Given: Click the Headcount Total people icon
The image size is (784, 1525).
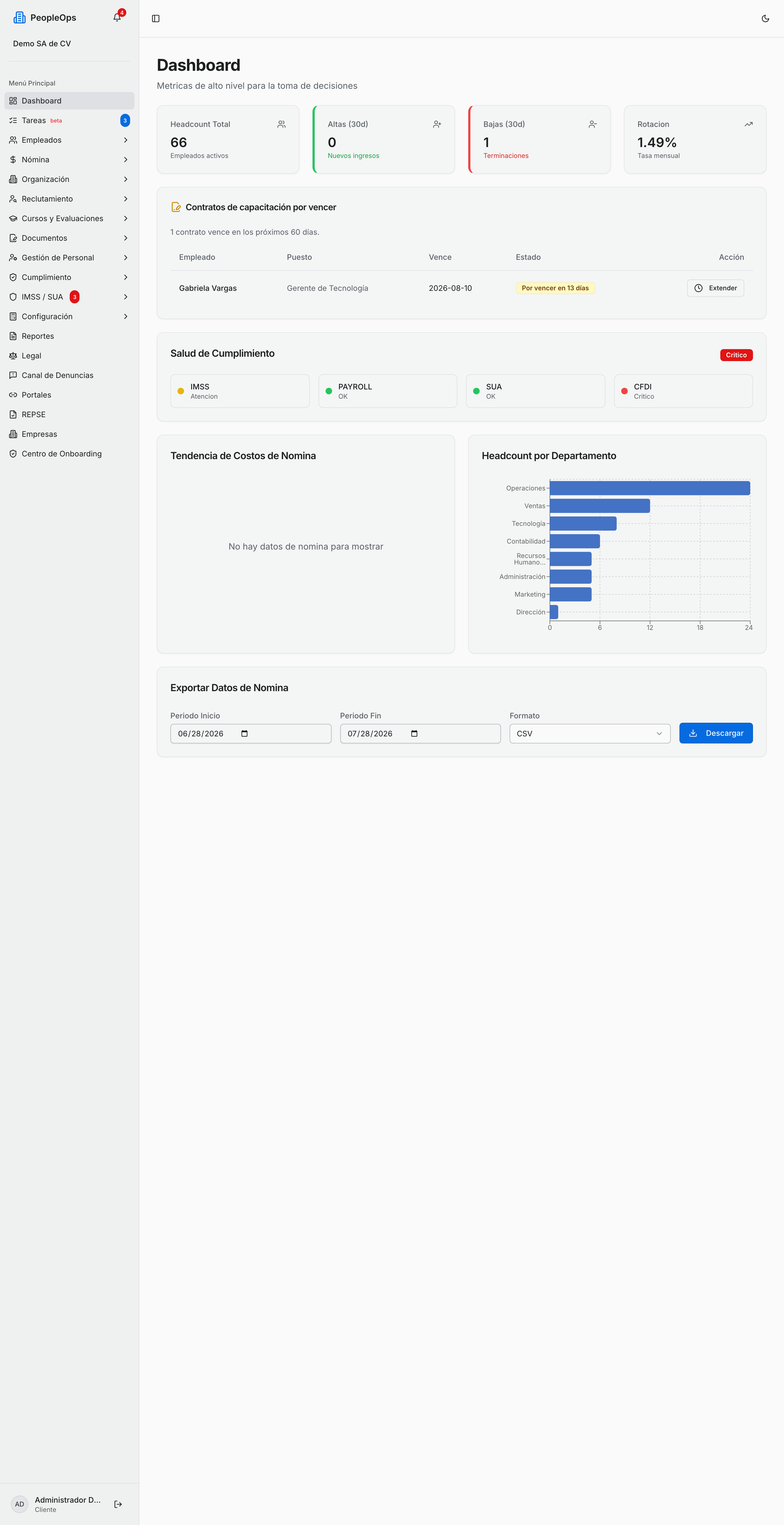Looking at the screenshot, I should coord(282,124).
